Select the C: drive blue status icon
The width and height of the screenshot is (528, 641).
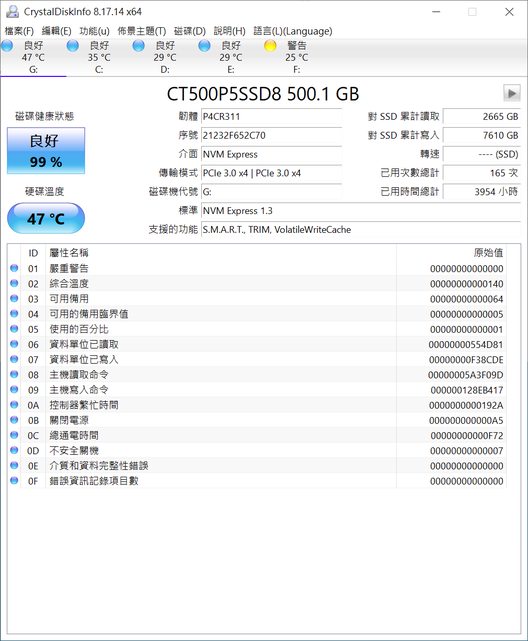pyautogui.click(x=73, y=46)
